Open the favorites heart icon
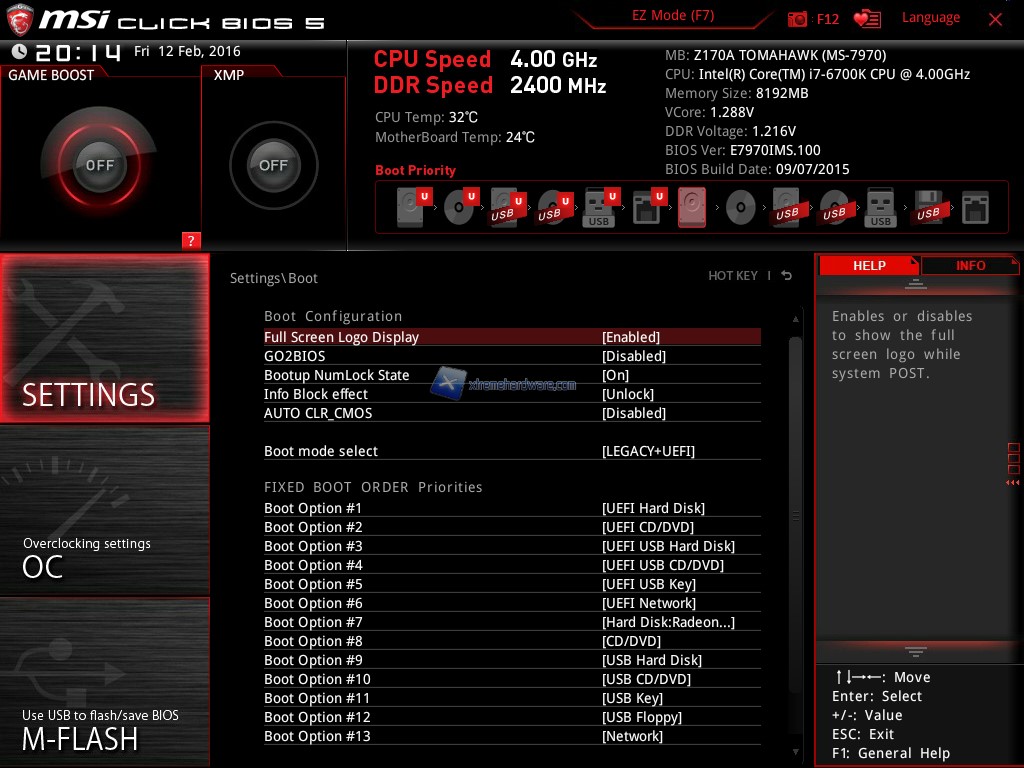 click(866, 19)
